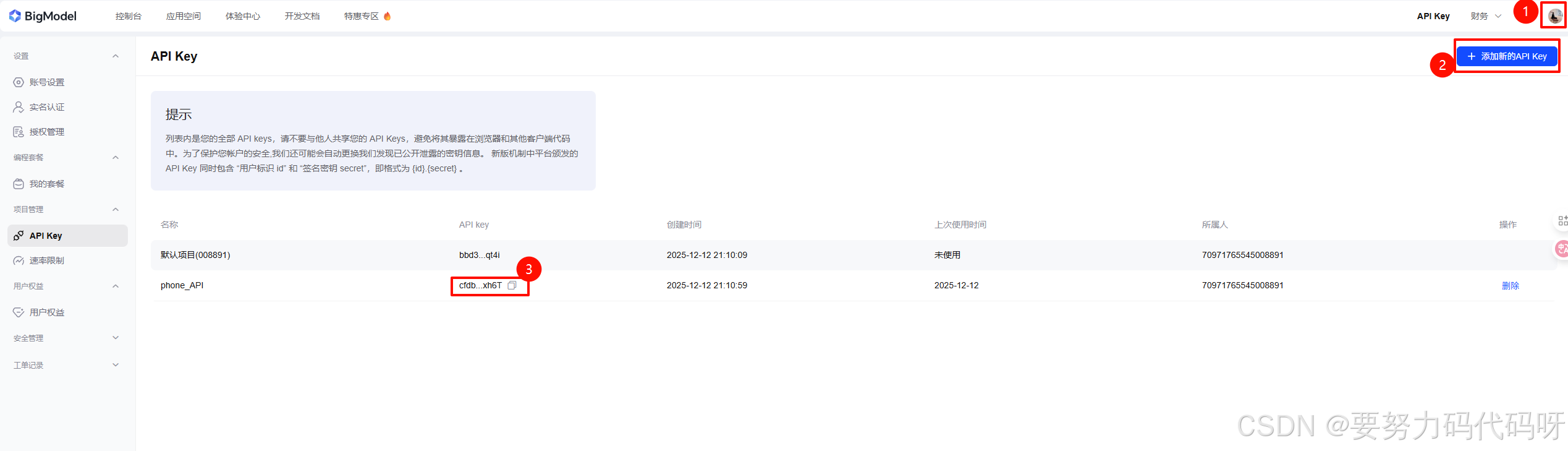The width and height of the screenshot is (1568, 451).
Task: Expand the 工单记录 sidebar section
Action: 116,365
